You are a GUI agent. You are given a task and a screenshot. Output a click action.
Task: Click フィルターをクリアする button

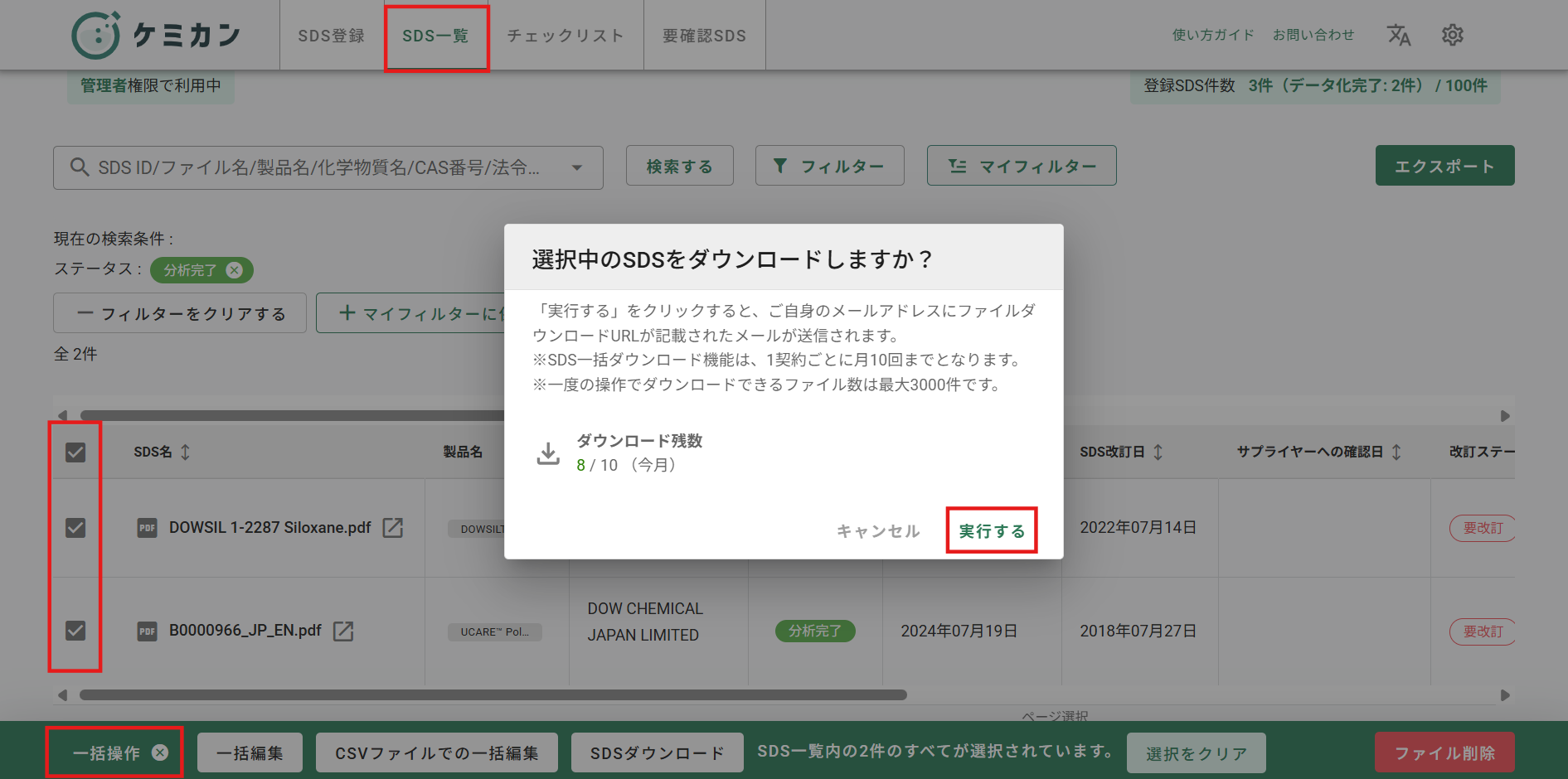click(180, 313)
